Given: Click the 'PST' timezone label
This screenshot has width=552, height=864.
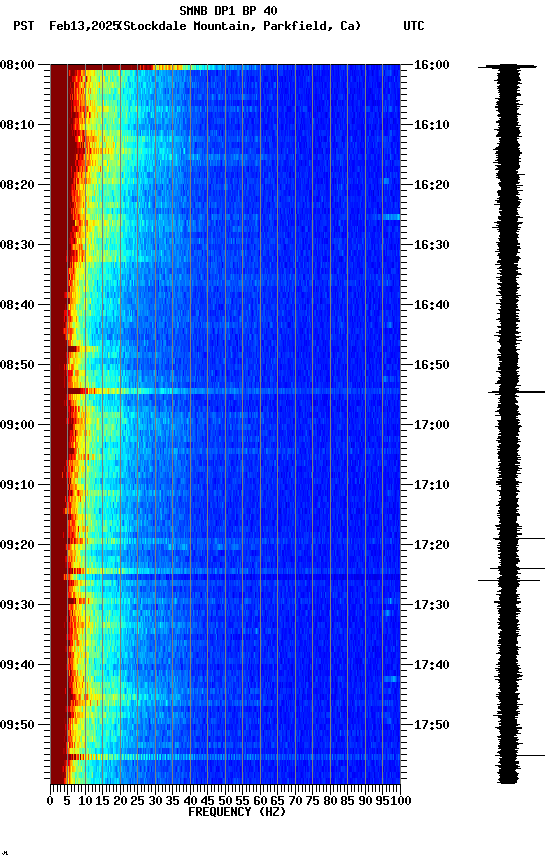Looking at the screenshot, I should 24,26.
